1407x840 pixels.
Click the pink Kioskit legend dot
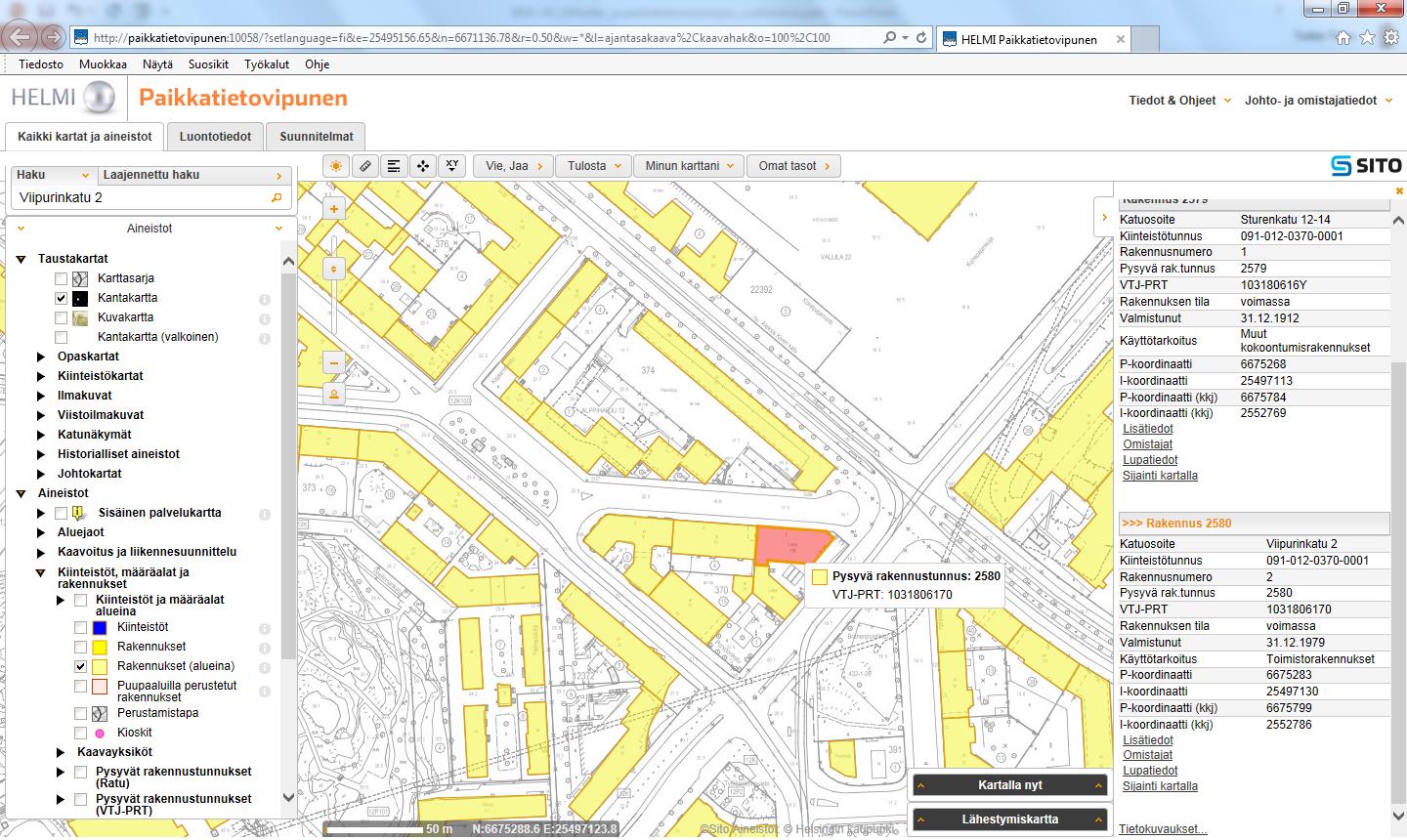[x=100, y=734]
